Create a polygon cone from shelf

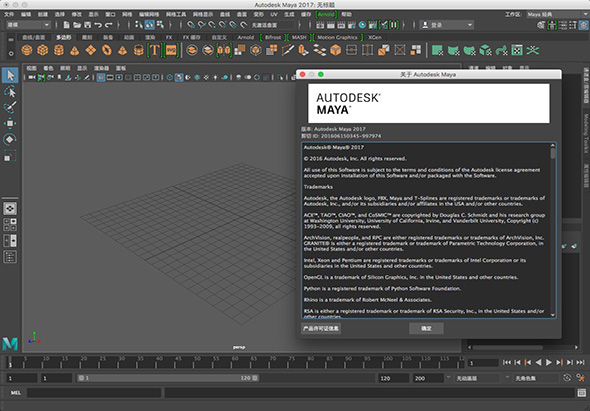[x=75, y=50]
